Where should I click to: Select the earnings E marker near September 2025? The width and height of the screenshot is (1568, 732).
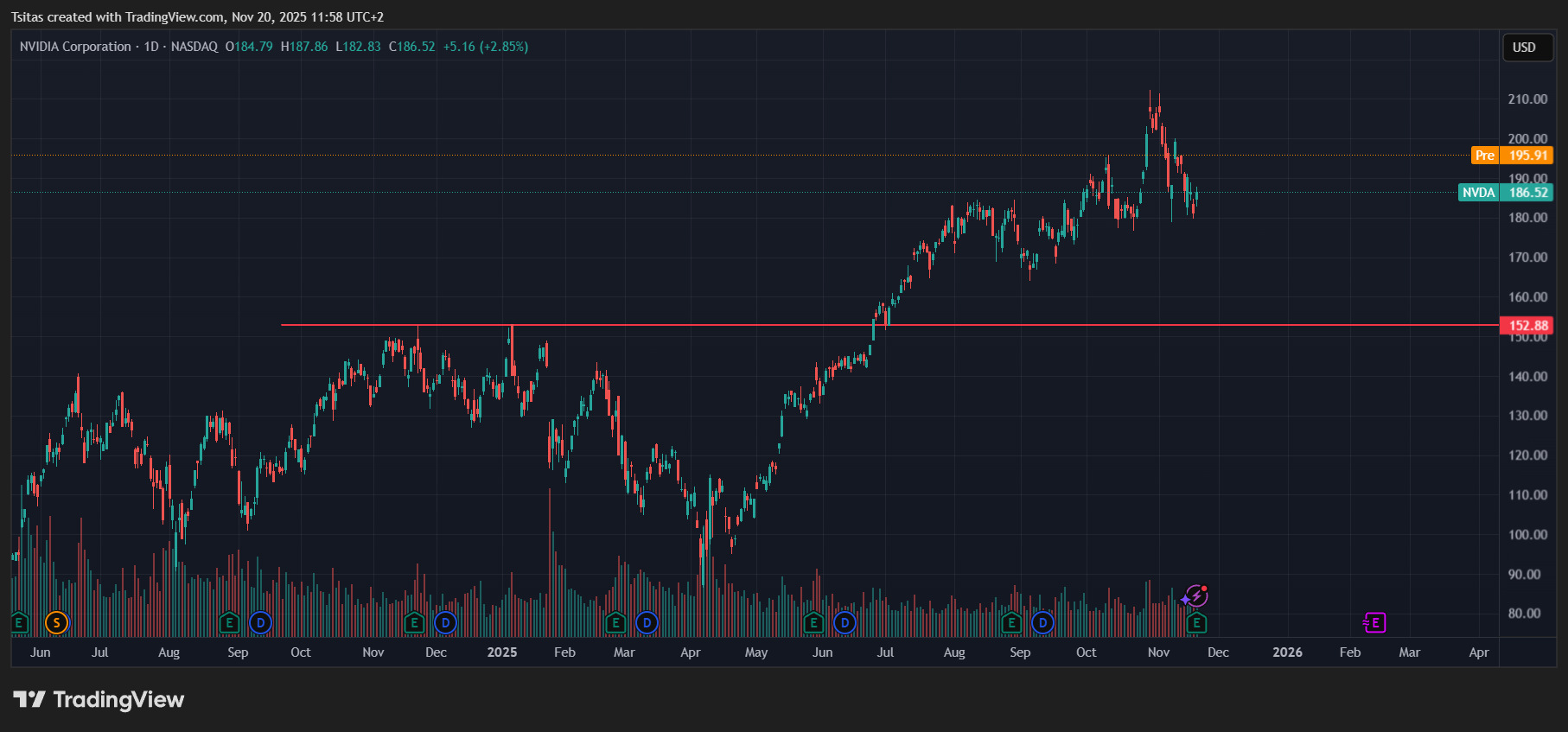(x=1011, y=622)
